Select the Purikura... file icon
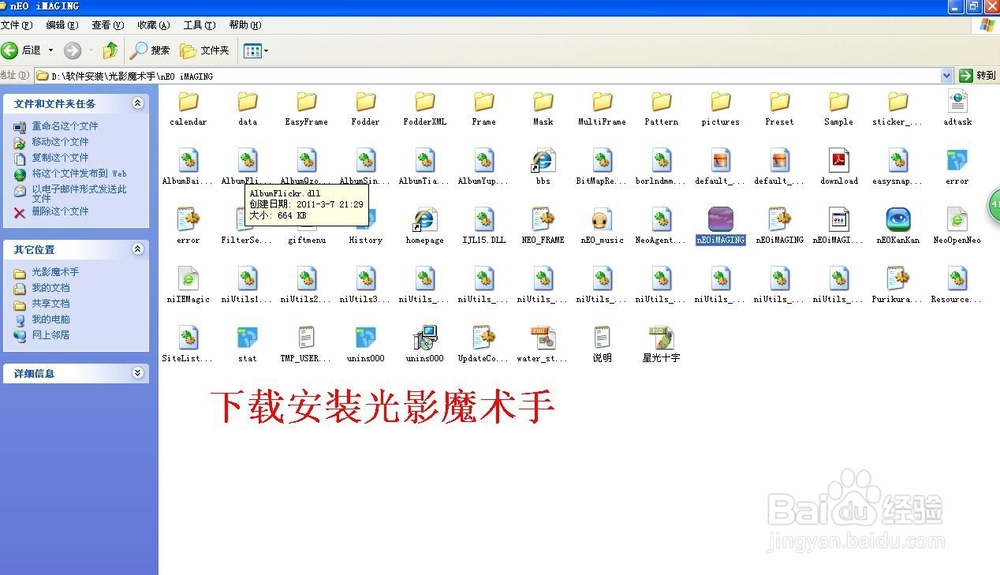 pos(898,279)
